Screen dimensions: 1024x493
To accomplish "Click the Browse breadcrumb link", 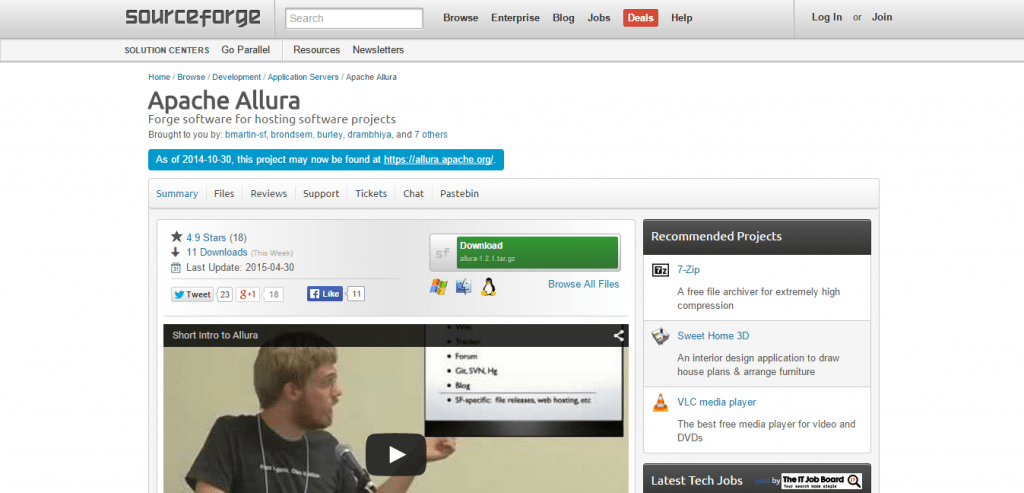I will pyautogui.click(x=191, y=77).
